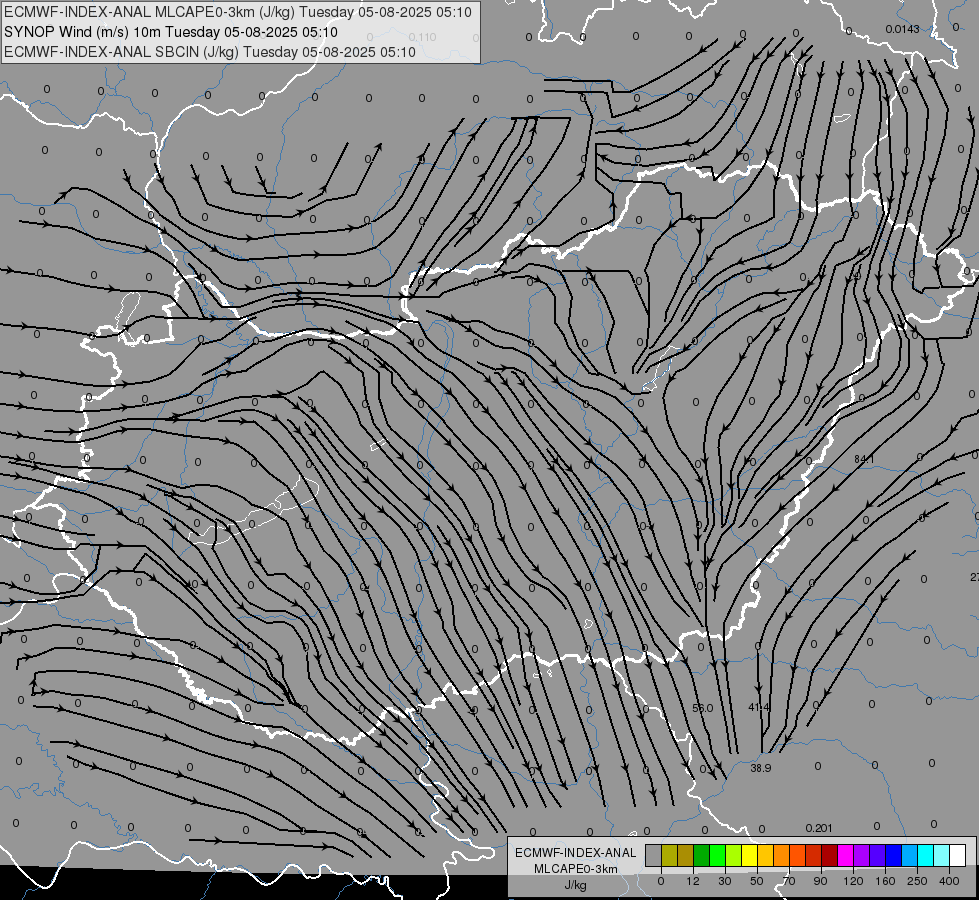Click legend scale label 30
The image size is (979, 900).
pyautogui.click(x=725, y=881)
